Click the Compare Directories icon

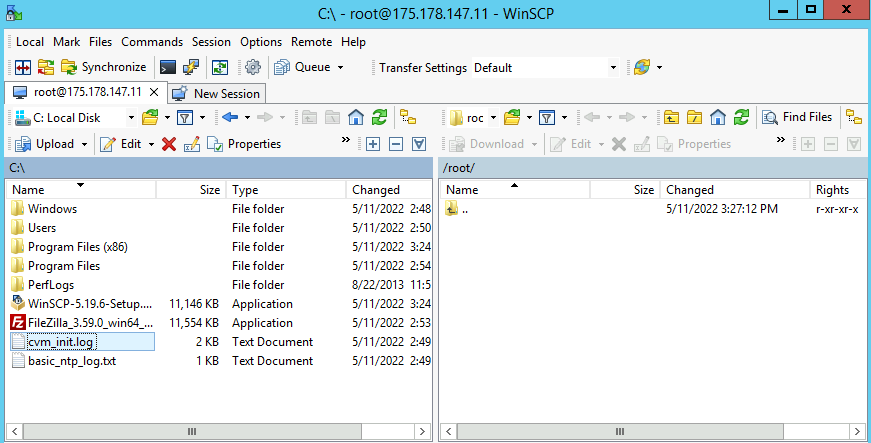tap(23, 68)
